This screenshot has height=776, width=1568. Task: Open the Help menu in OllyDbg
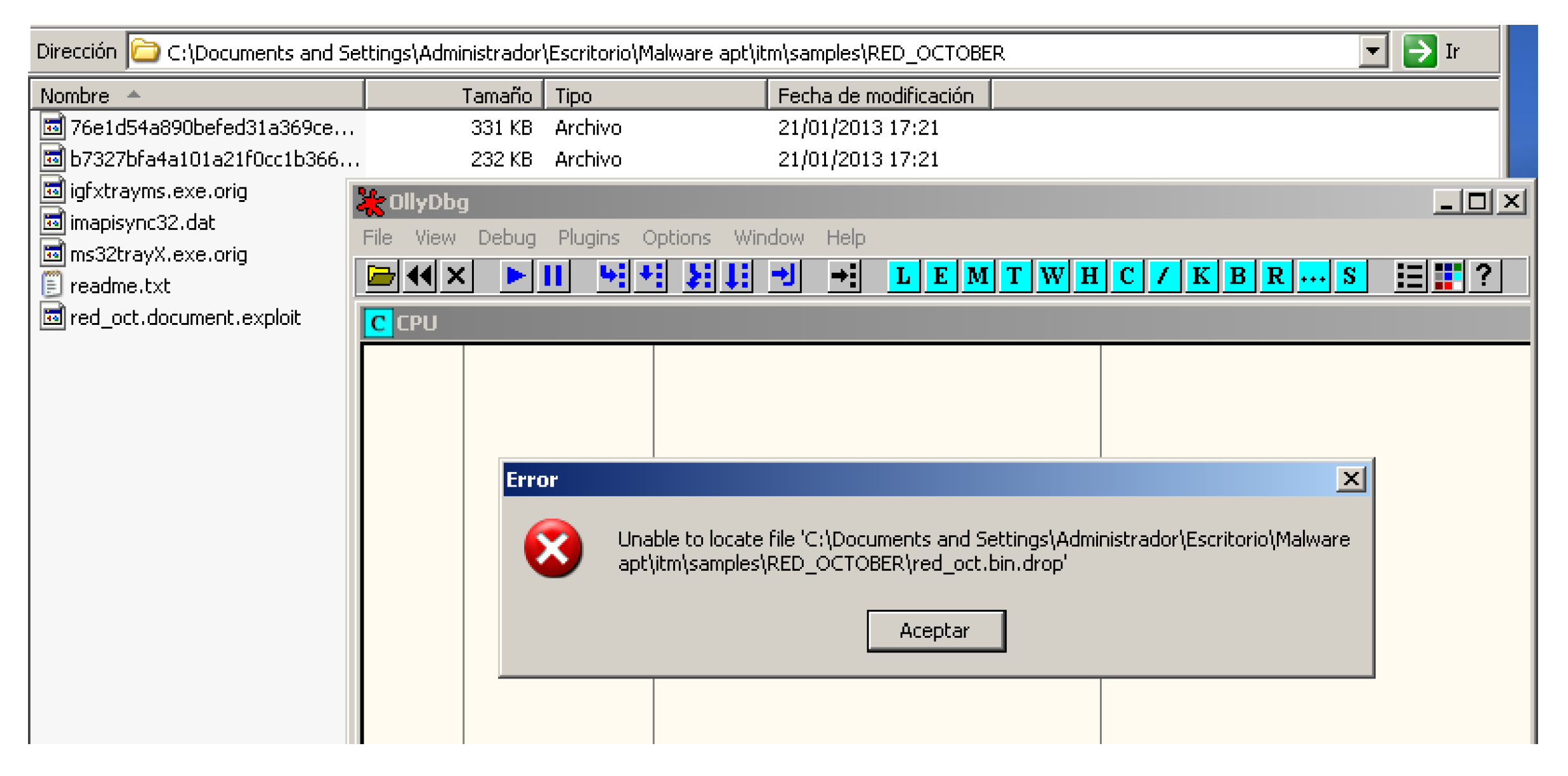[x=846, y=238]
